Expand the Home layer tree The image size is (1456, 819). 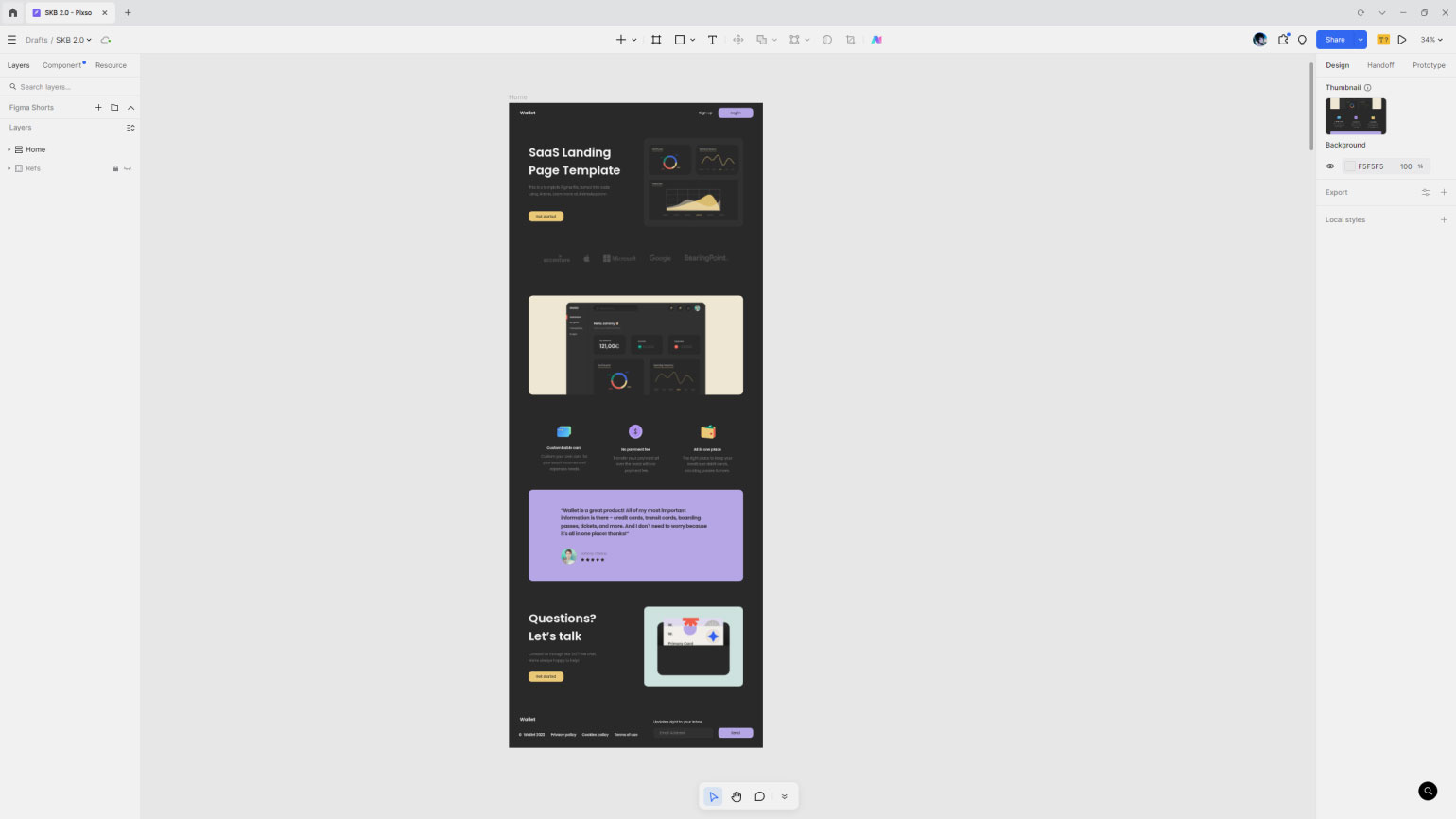pos(9,149)
